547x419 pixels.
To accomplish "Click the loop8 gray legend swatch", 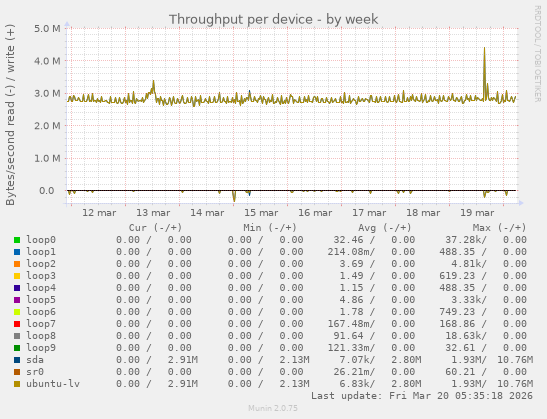I will [17, 336].
